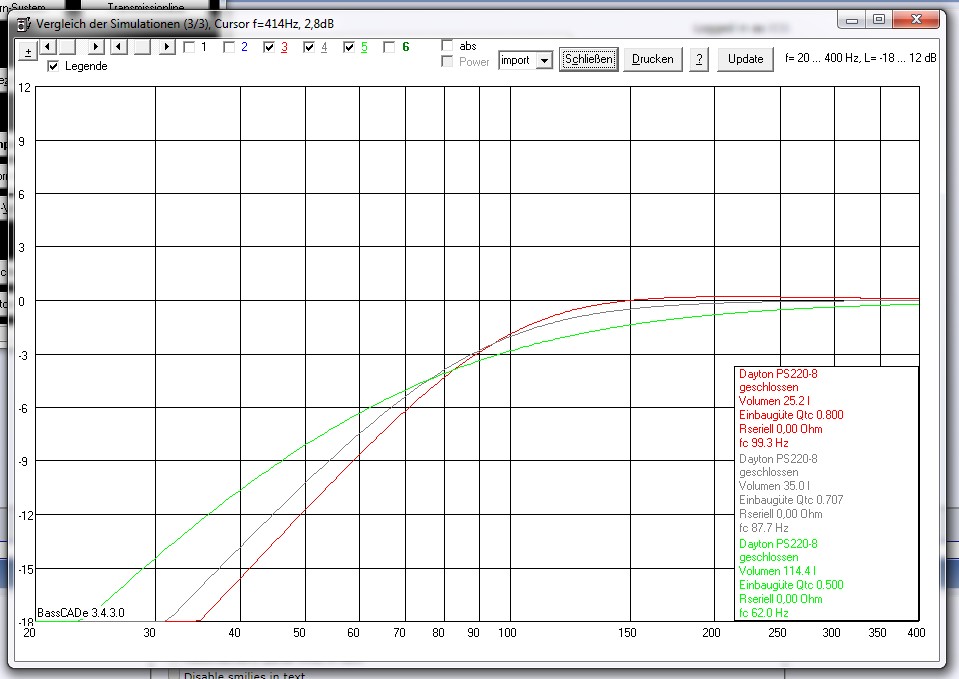
Task: Minimize the Vergleich der Simulationen window
Action: (x=851, y=20)
